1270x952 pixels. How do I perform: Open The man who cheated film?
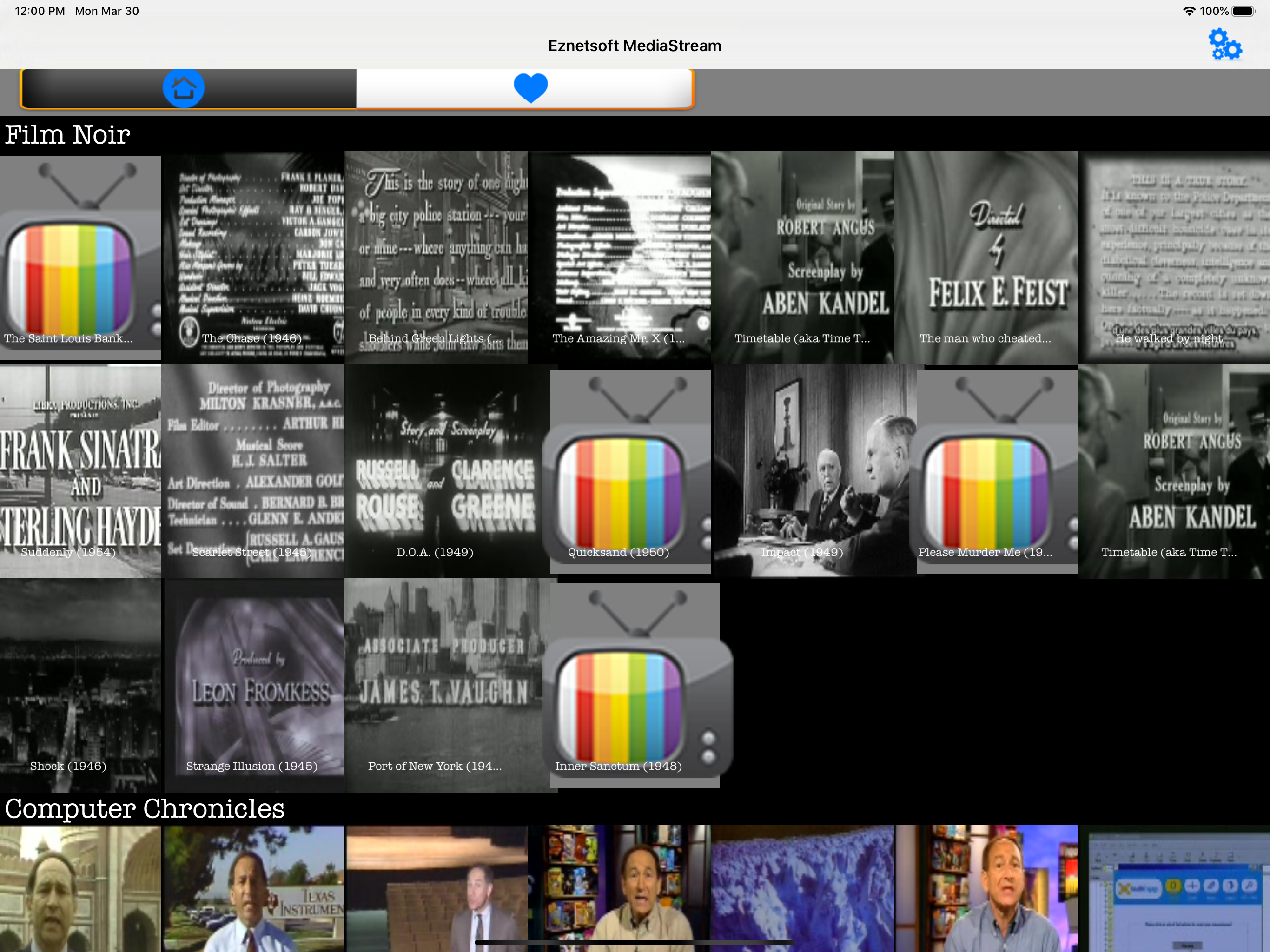[986, 258]
